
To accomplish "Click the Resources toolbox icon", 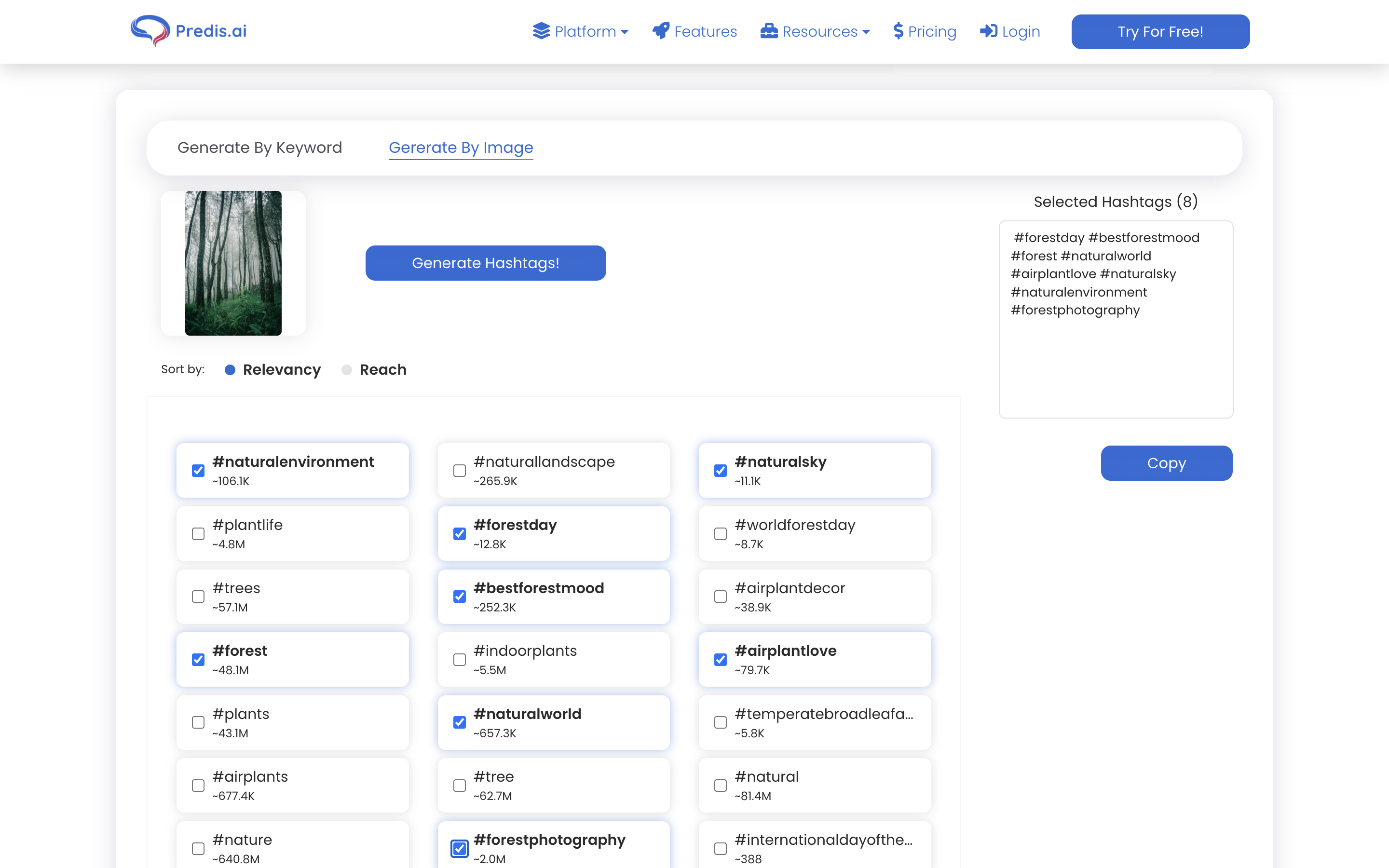I will coord(769,31).
